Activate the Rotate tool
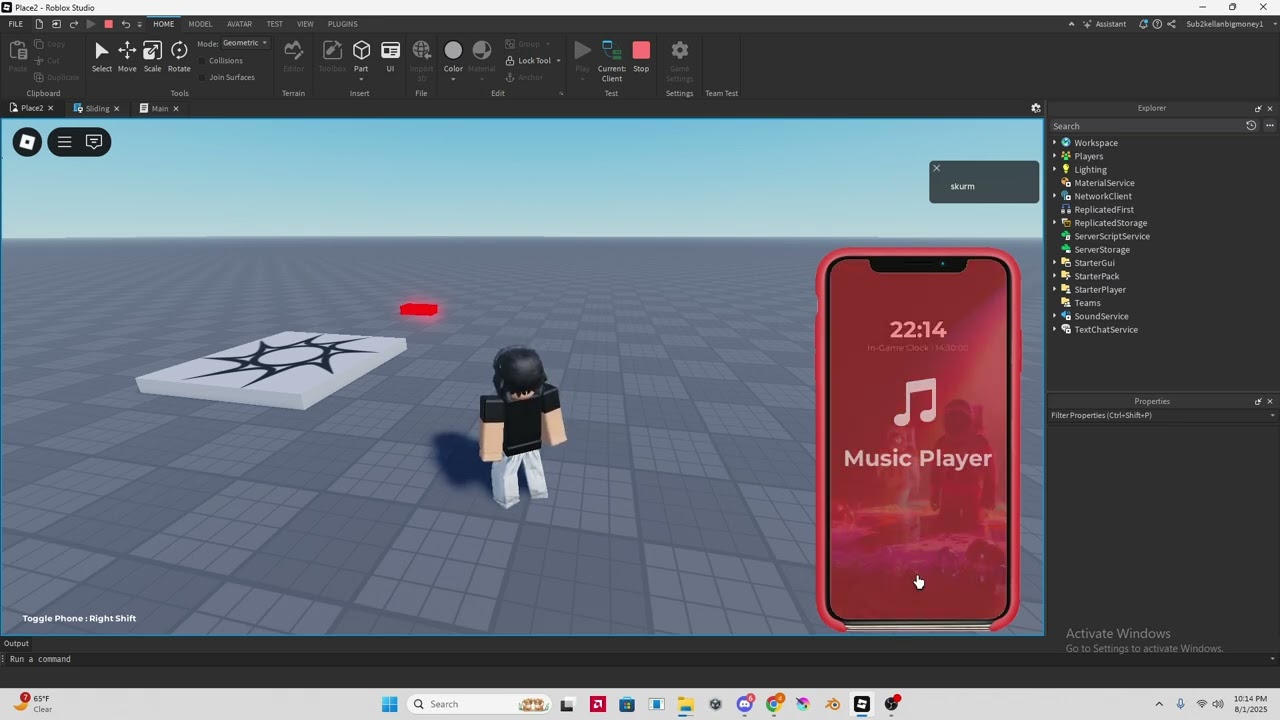Image resolution: width=1280 pixels, height=720 pixels. [179, 57]
